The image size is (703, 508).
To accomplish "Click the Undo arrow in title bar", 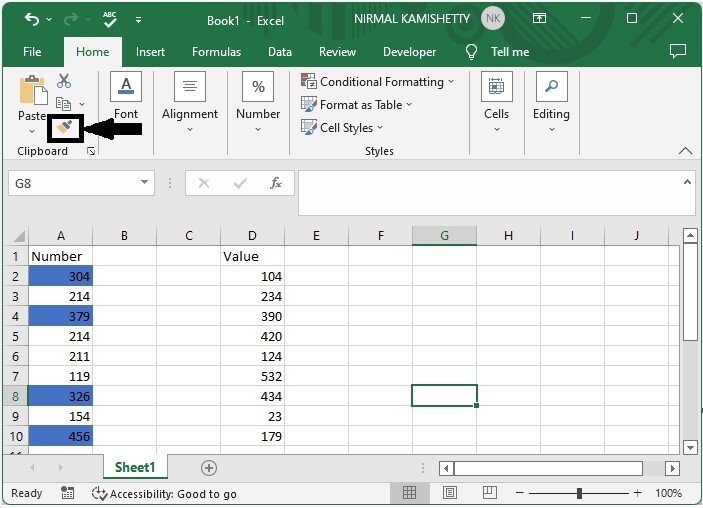I will tap(32, 20).
